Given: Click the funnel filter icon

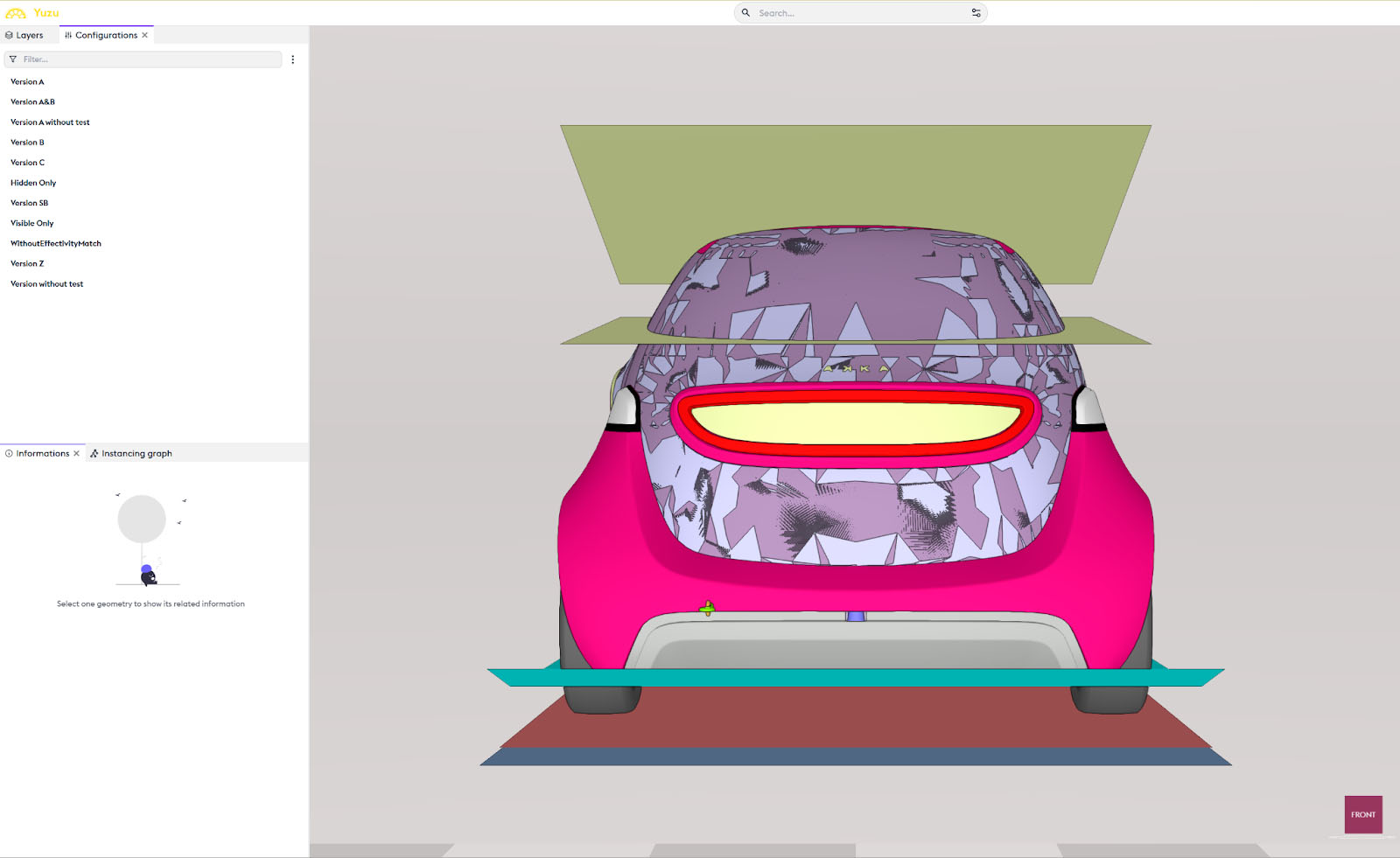Looking at the screenshot, I should pos(13,59).
